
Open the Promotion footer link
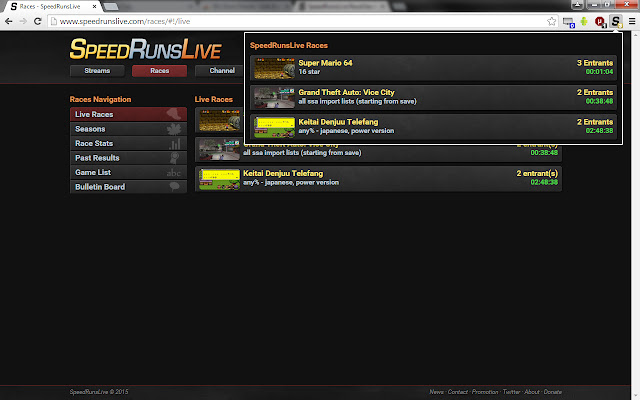click(x=485, y=392)
